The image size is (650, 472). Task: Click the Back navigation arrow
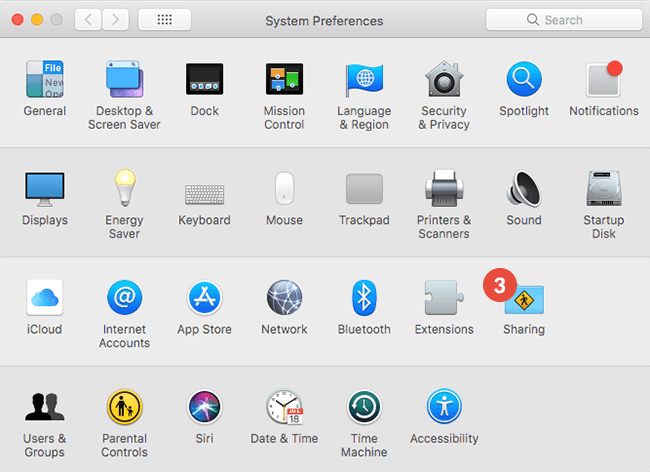88,19
